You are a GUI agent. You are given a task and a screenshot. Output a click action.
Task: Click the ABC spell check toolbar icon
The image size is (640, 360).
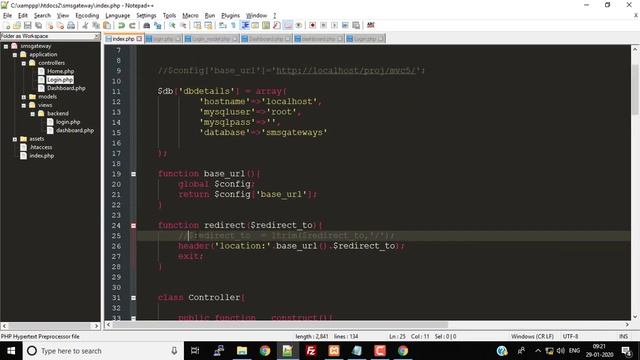[x=371, y=25]
